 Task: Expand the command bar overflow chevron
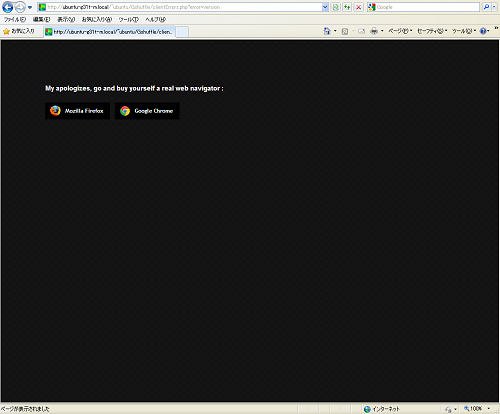point(496,29)
